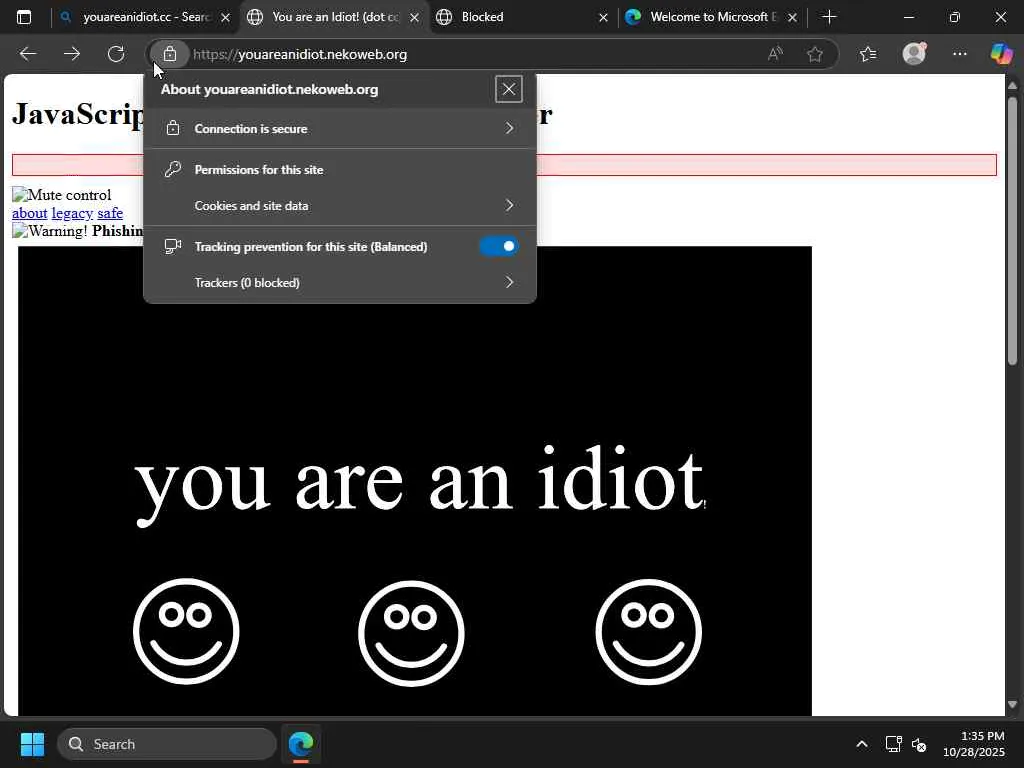Toggle Tracking prevention for this site
The height and width of the screenshot is (768, 1024).
tap(499, 246)
